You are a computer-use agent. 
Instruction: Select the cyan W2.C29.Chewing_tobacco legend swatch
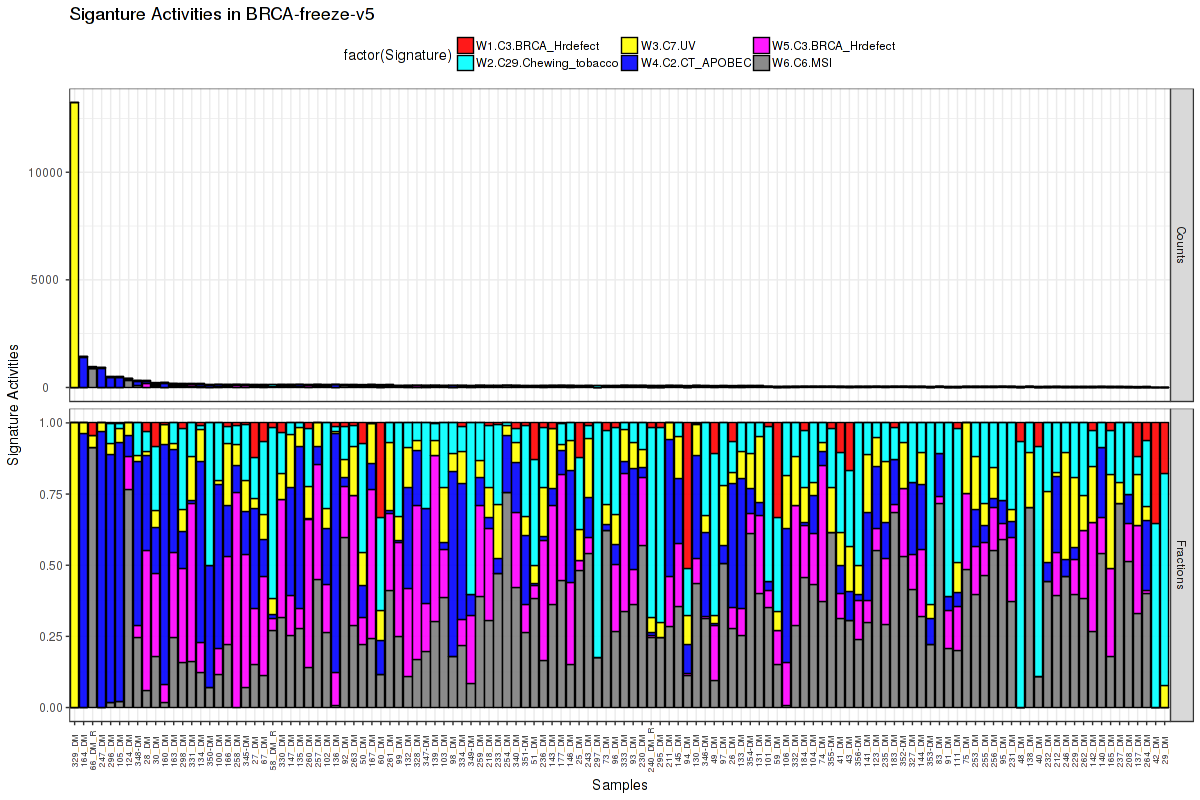466,63
